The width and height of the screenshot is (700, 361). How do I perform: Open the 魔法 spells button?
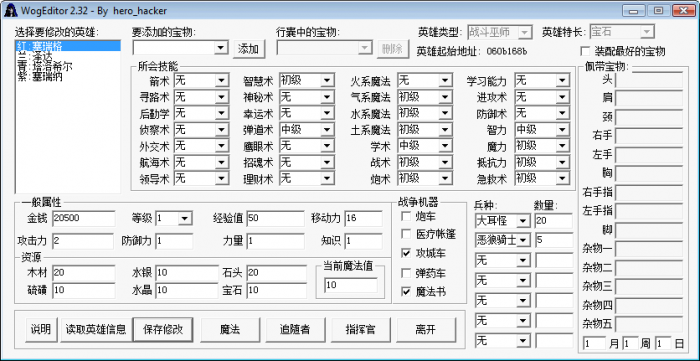[230, 330]
